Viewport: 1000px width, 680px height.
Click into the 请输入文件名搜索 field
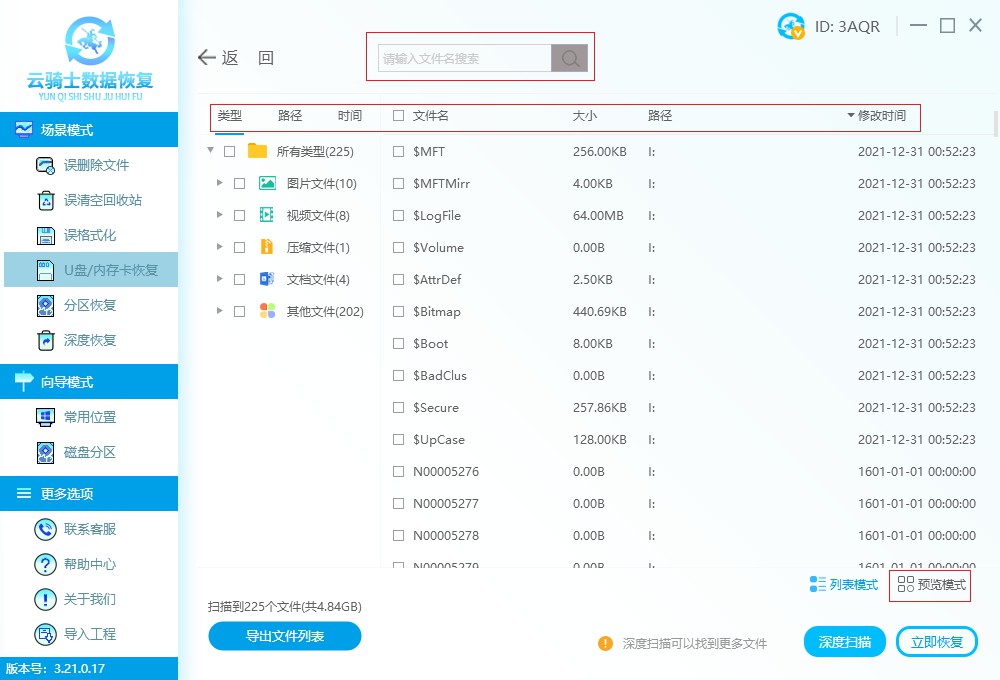465,59
